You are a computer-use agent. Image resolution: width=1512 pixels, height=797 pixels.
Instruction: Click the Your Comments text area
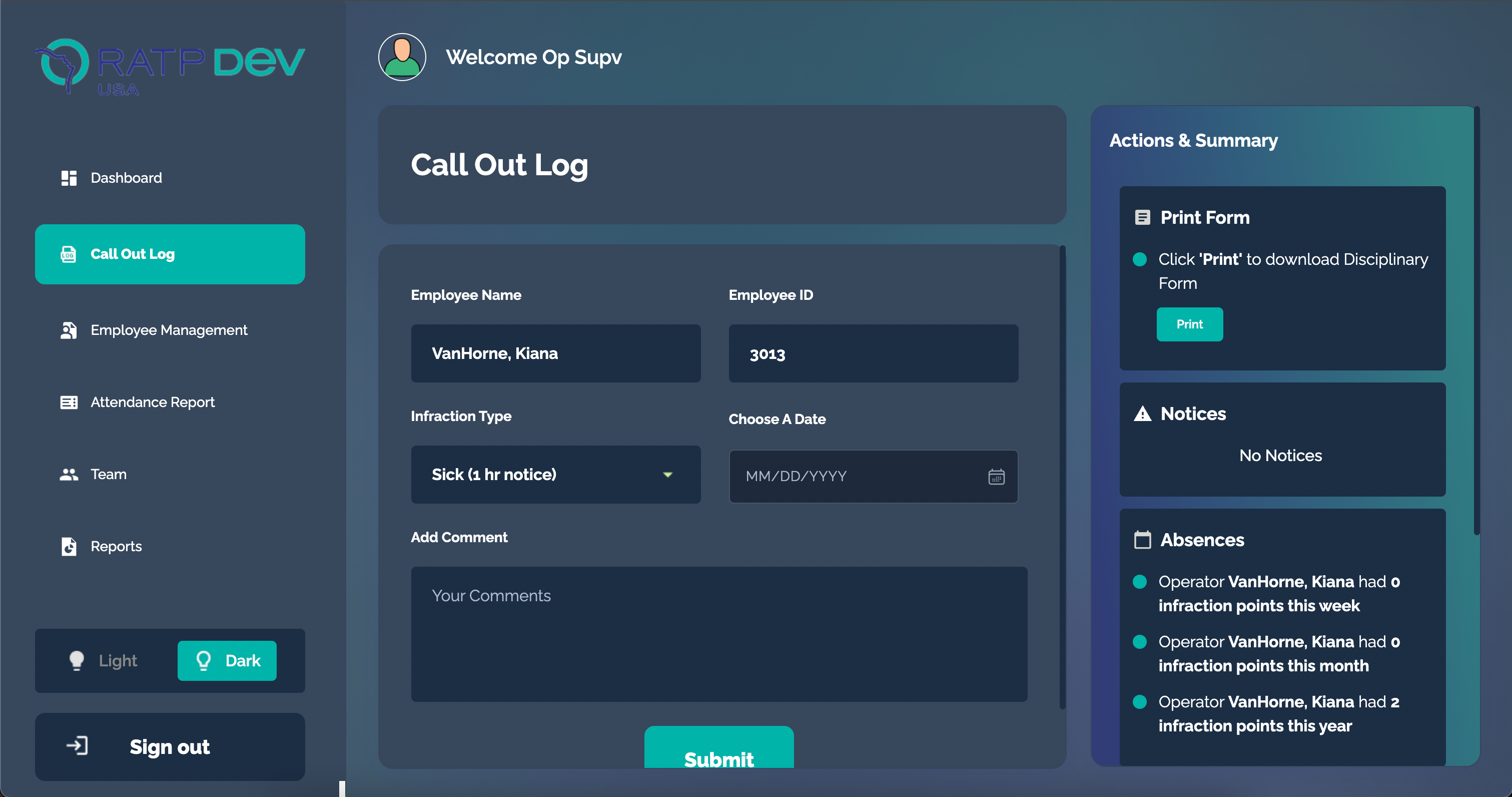tap(719, 634)
